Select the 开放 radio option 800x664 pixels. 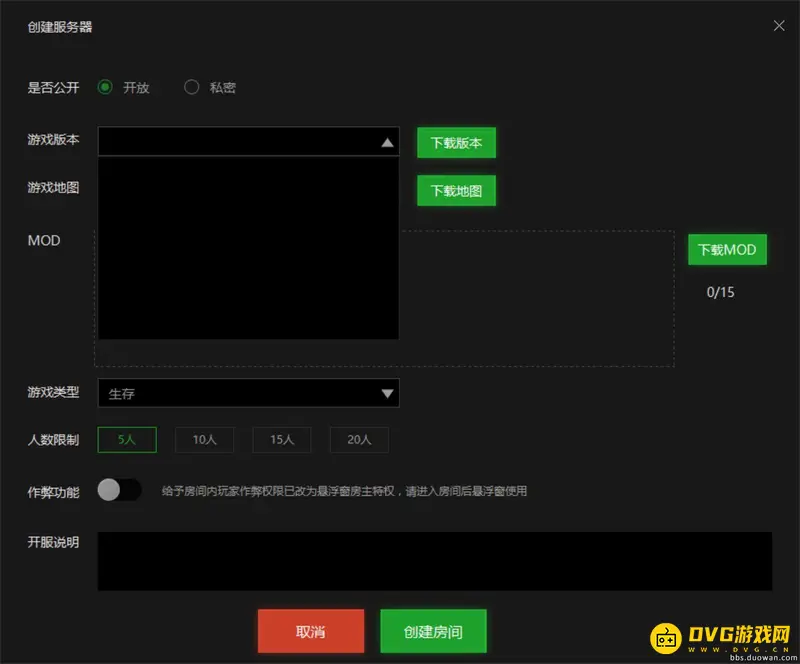[105, 87]
